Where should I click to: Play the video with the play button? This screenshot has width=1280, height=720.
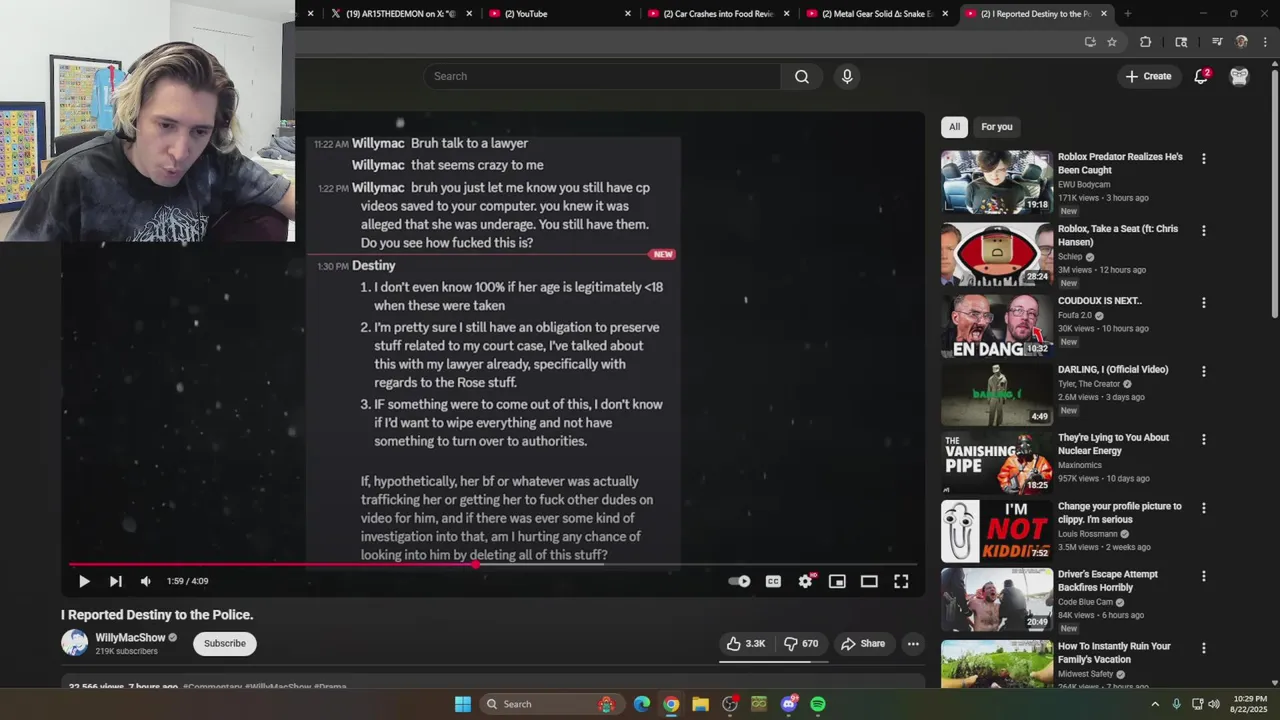(84, 581)
